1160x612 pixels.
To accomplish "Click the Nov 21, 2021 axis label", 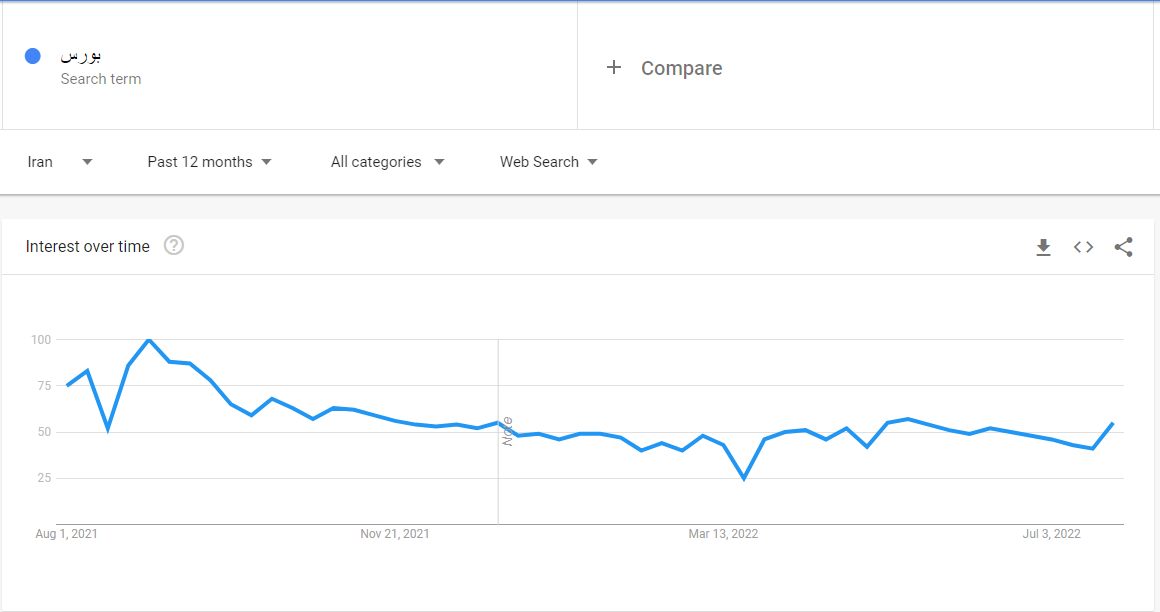I will pyautogui.click(x=395, y=534).
